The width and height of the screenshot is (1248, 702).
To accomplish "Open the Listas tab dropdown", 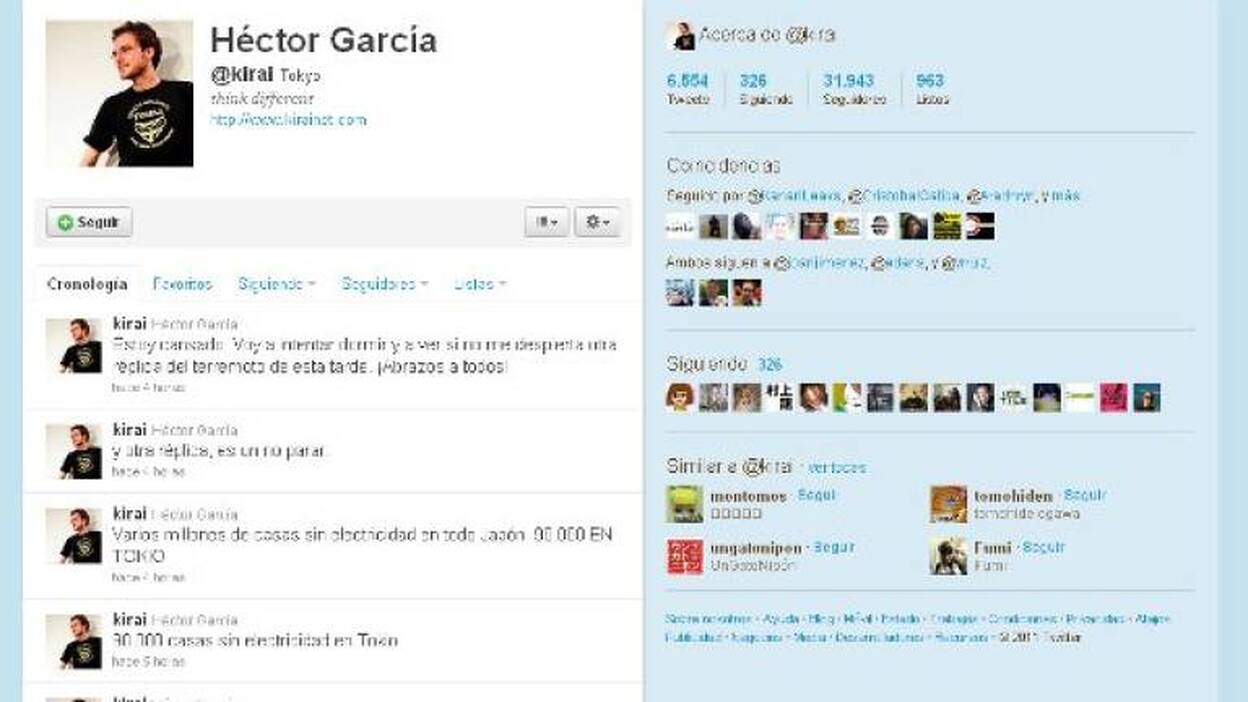I will [479, 284].
